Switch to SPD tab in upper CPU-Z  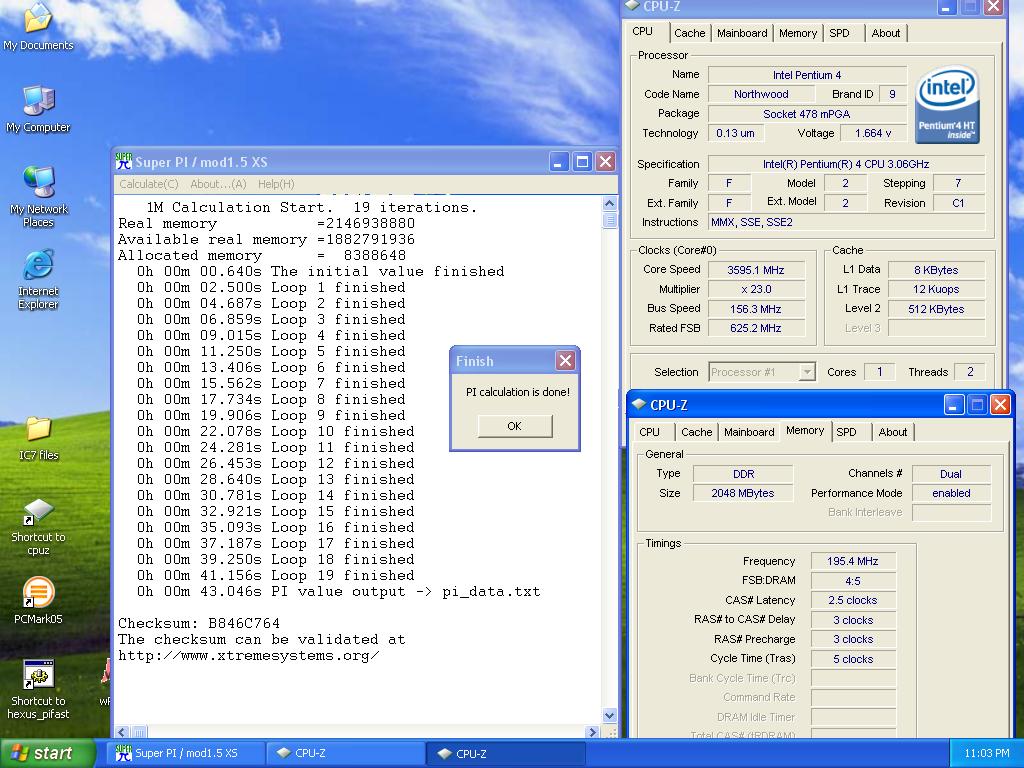pyautogui.click(x=839, y=33)
